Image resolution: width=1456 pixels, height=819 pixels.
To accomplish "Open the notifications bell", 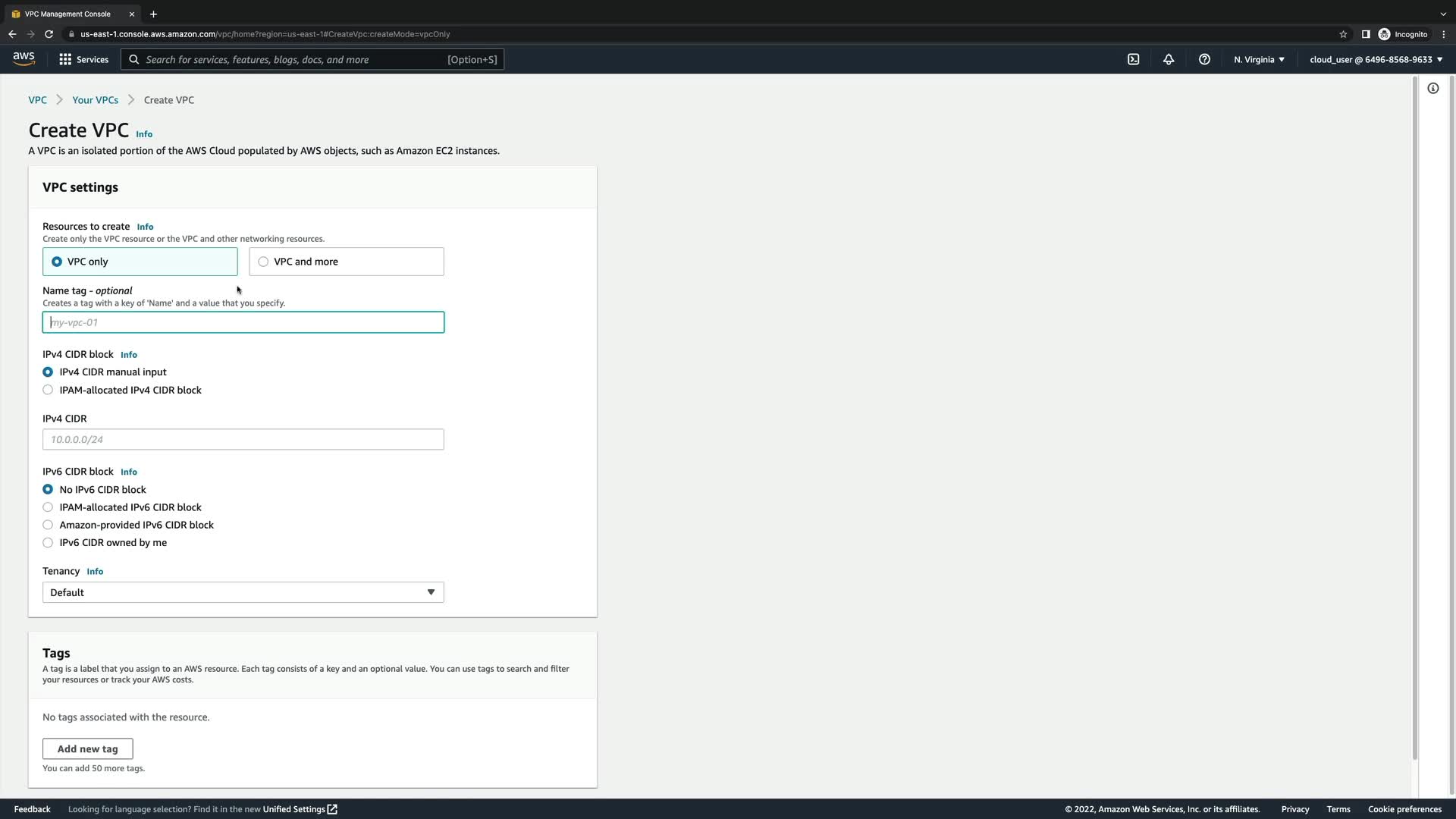I will 1169,59.
